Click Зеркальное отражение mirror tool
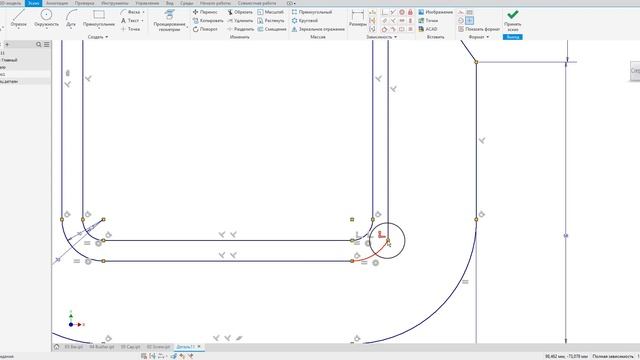The height and width of the screenshot is (360, 640). [318, 29]
